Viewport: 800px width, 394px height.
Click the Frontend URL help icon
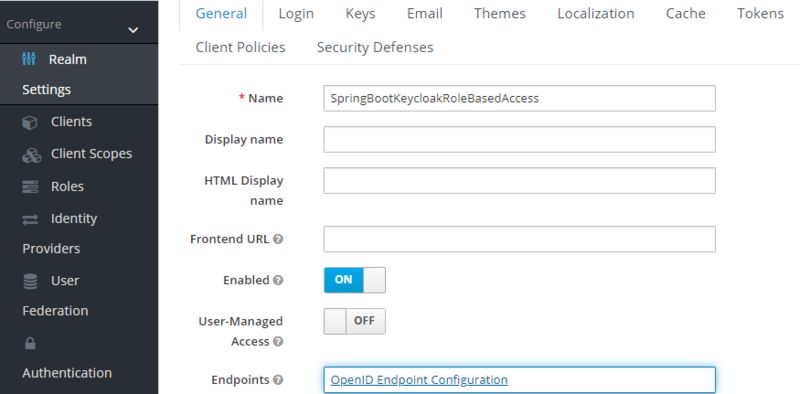[x=278, y=239]
